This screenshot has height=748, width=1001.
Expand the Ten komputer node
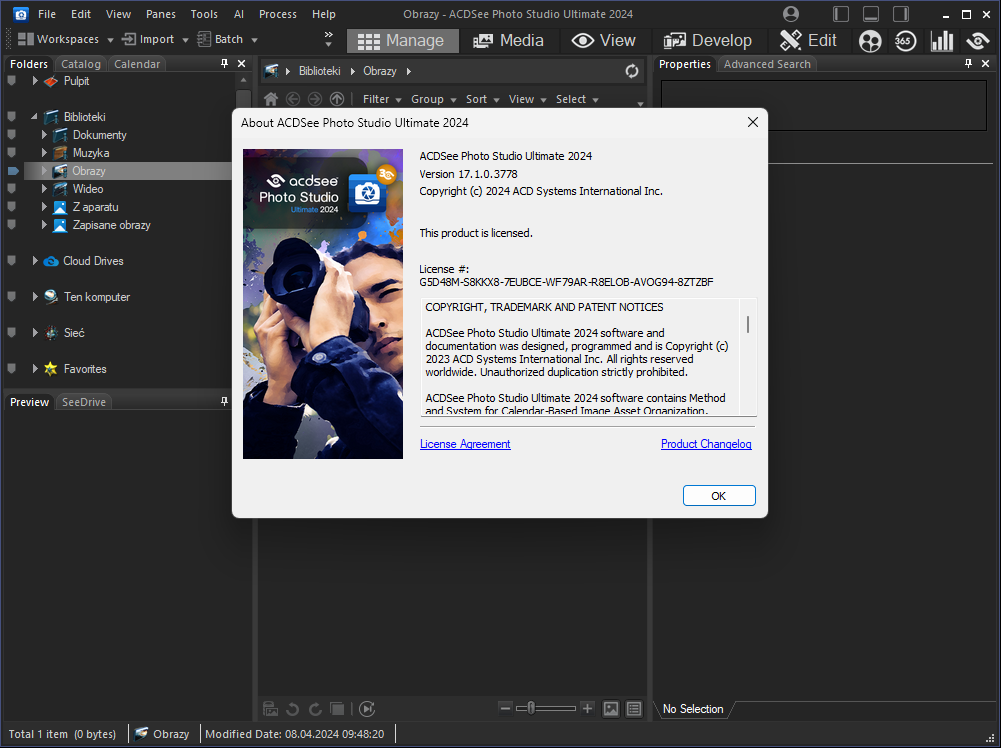click(x=35, y=297)
